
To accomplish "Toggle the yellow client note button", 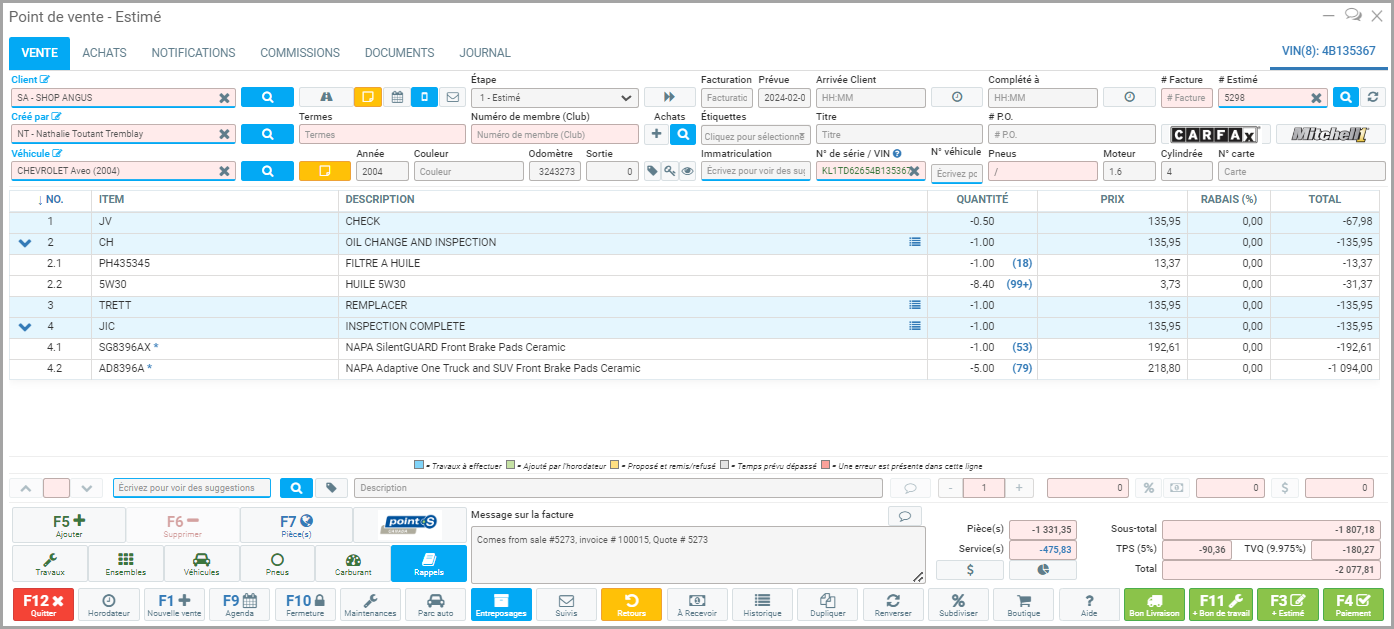I will point(368,97).
